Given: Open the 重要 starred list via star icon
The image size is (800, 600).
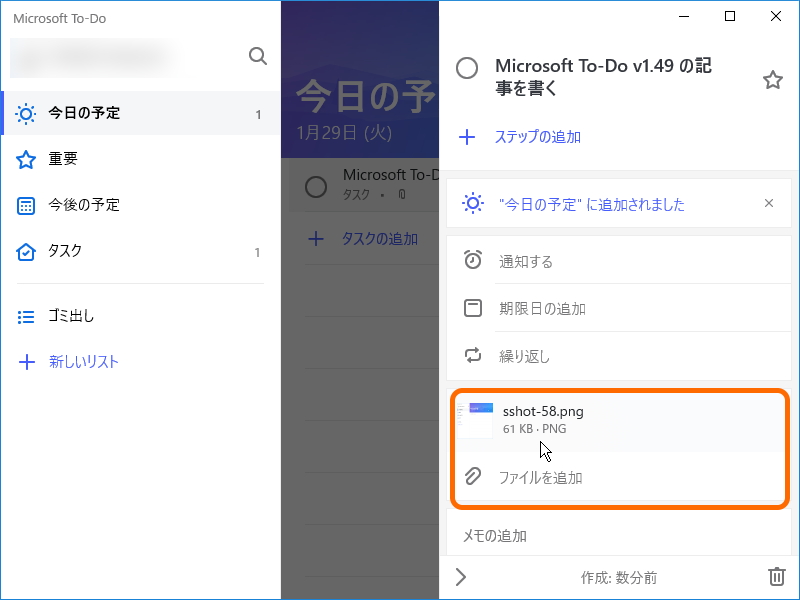Looking at the screenshot, I should tap(27, 157).
